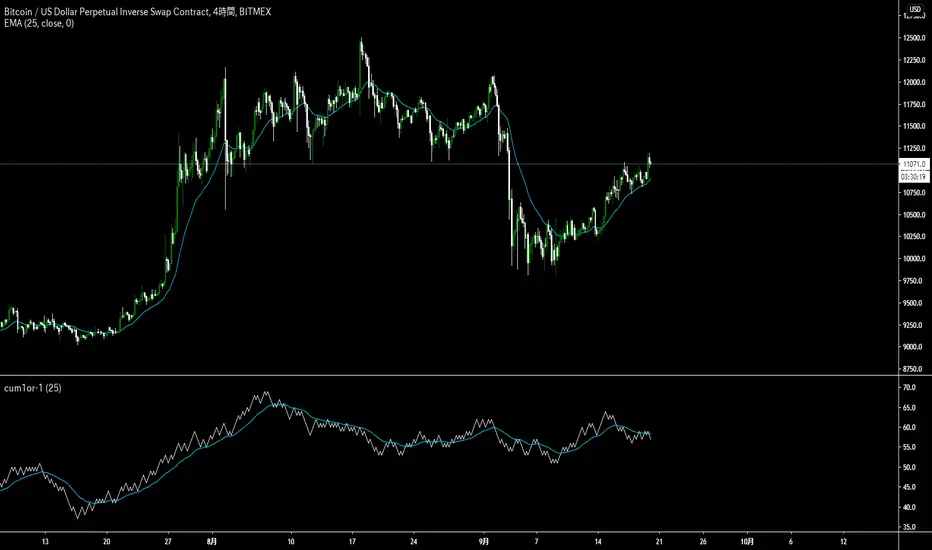Image resolution: width=932 pixels, height=550 pixels.
Task: Click the 9月 label on time axis
Action: click(484, 542)
